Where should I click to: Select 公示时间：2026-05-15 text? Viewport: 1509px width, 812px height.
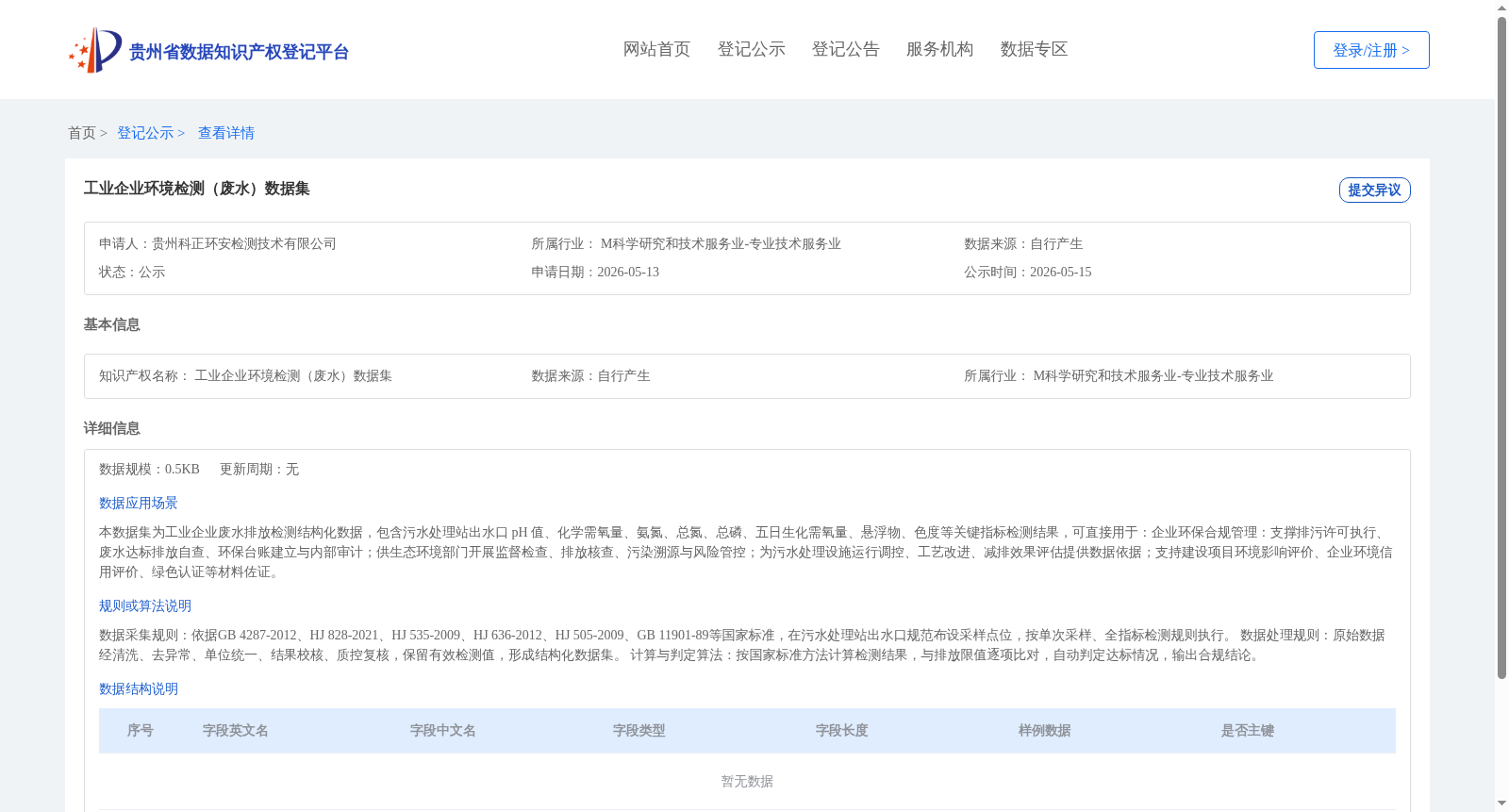[1028, 272]
